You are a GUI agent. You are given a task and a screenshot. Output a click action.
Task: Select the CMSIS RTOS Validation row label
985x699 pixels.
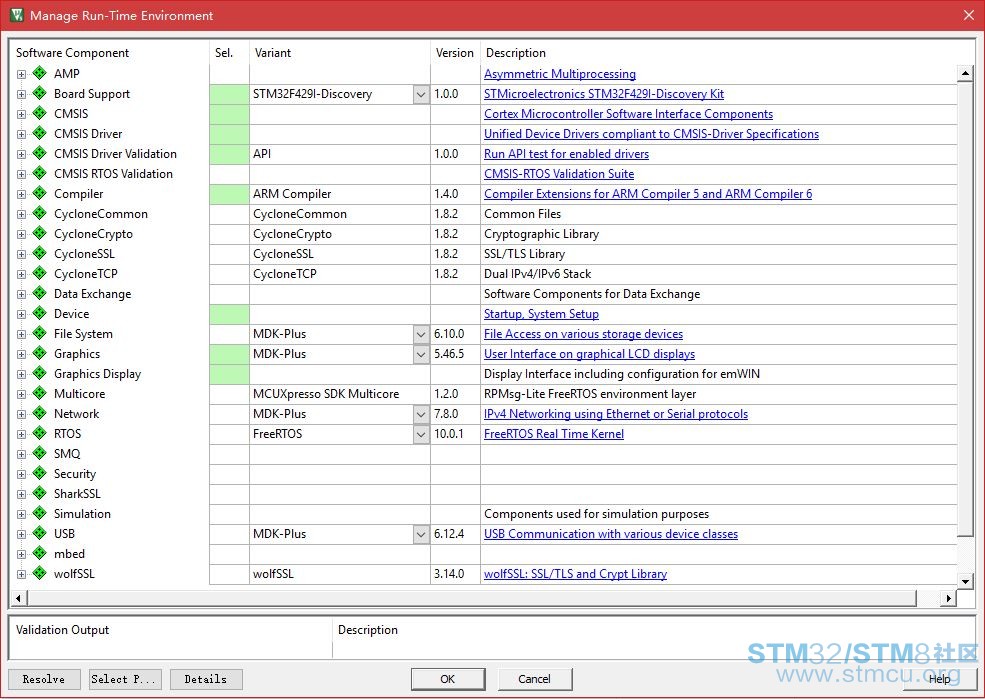click(x=113, y=174)
